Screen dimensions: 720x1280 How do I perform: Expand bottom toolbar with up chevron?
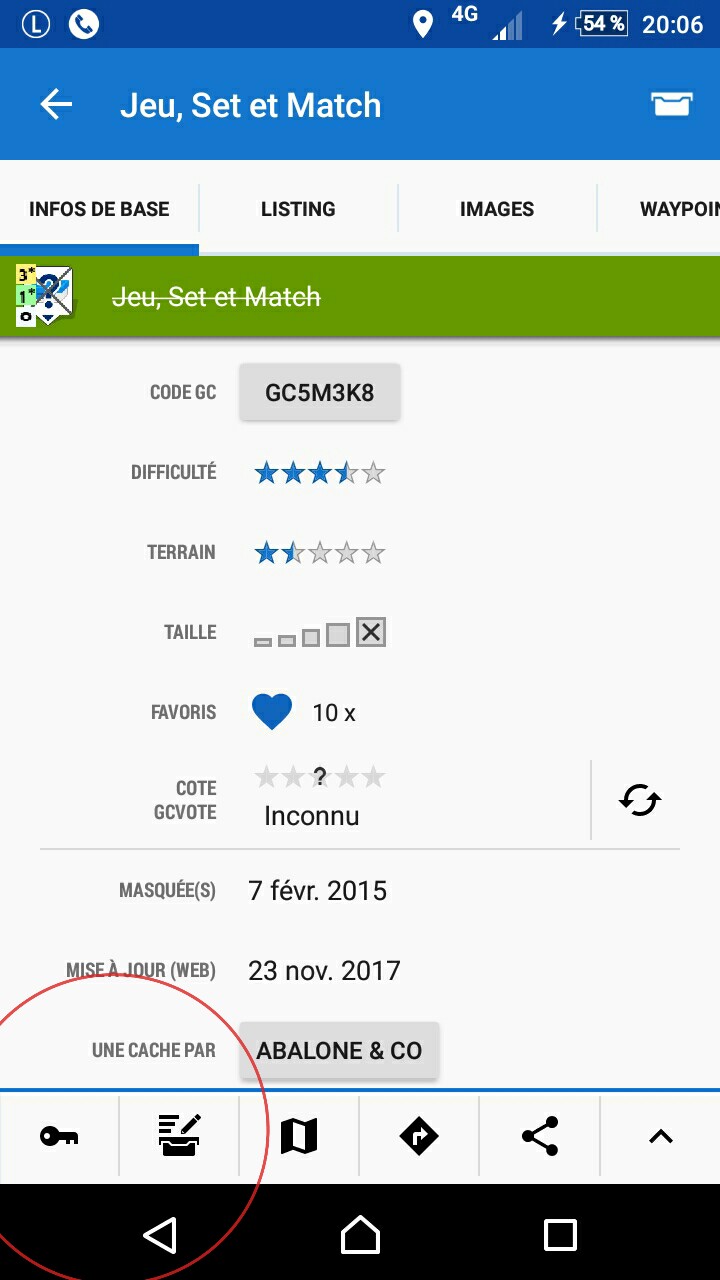click(x=660, y=1136)
